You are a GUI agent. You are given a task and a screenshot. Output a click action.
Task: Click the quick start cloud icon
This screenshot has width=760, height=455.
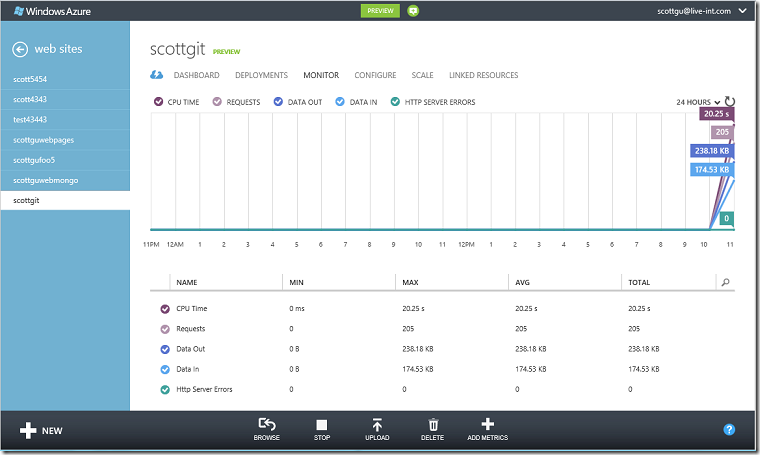pos(156,75)
